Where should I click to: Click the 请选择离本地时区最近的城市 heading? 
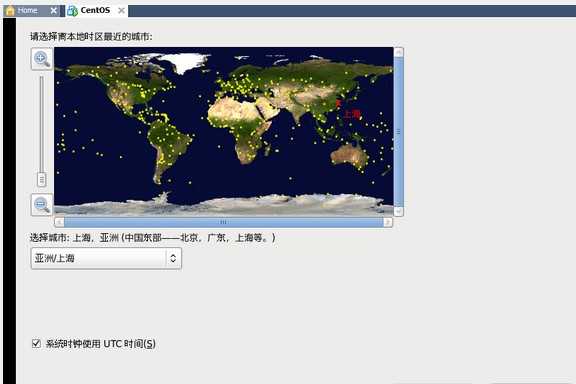tap(91, 36)
